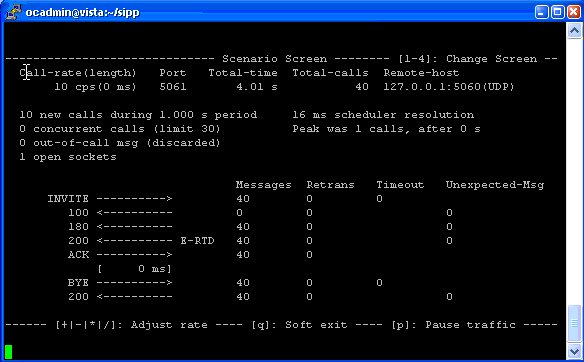Click the 'Scenario Screen' header text
Image resolution: width=584 pixels, height=362 pixels.
pos(274,59)
